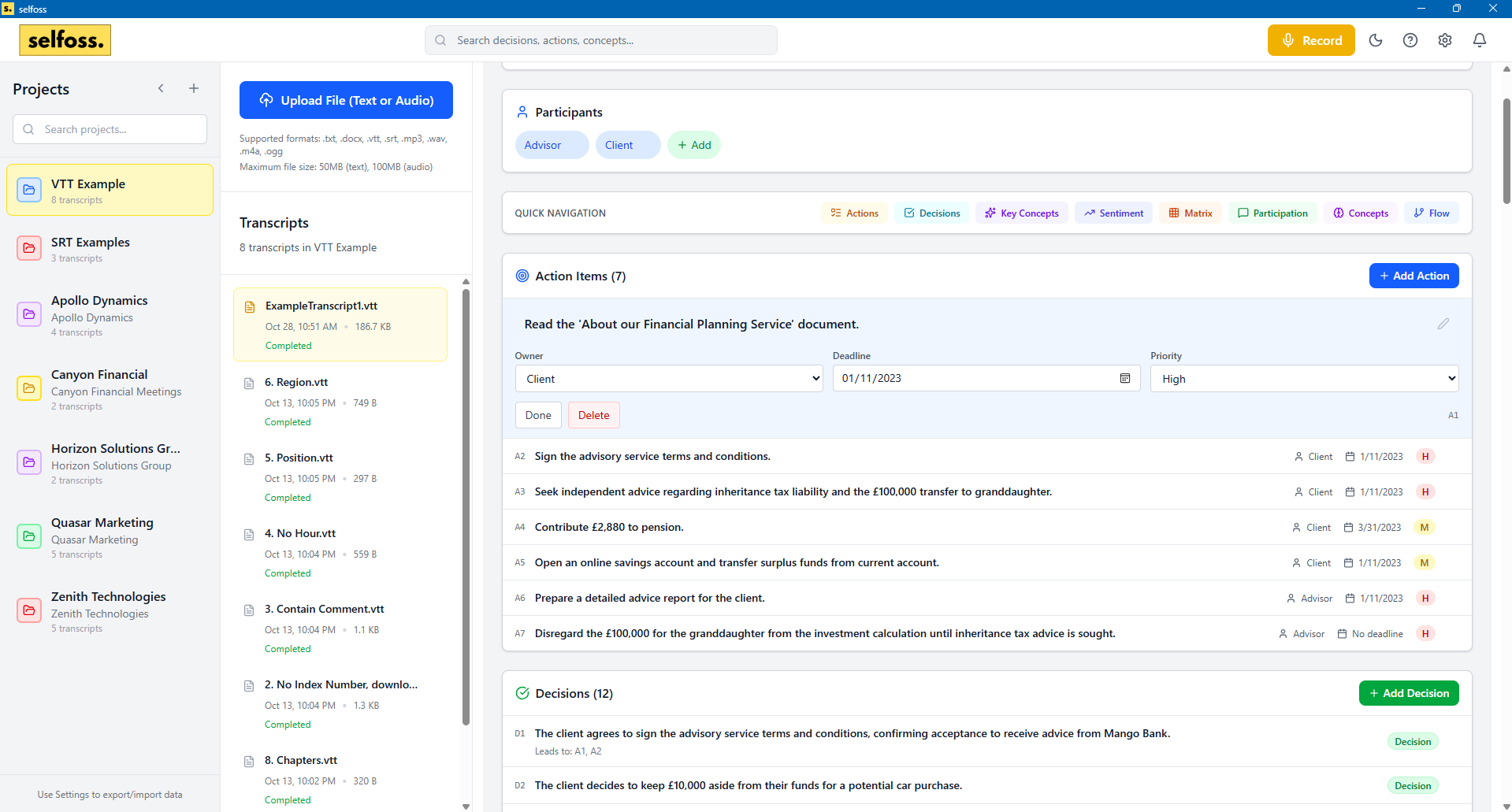This screenshot has height=812, width=1512.
Task: Click the Leads to: A1, A2 link
Action: pyautogui.click(x=568, y=751)
